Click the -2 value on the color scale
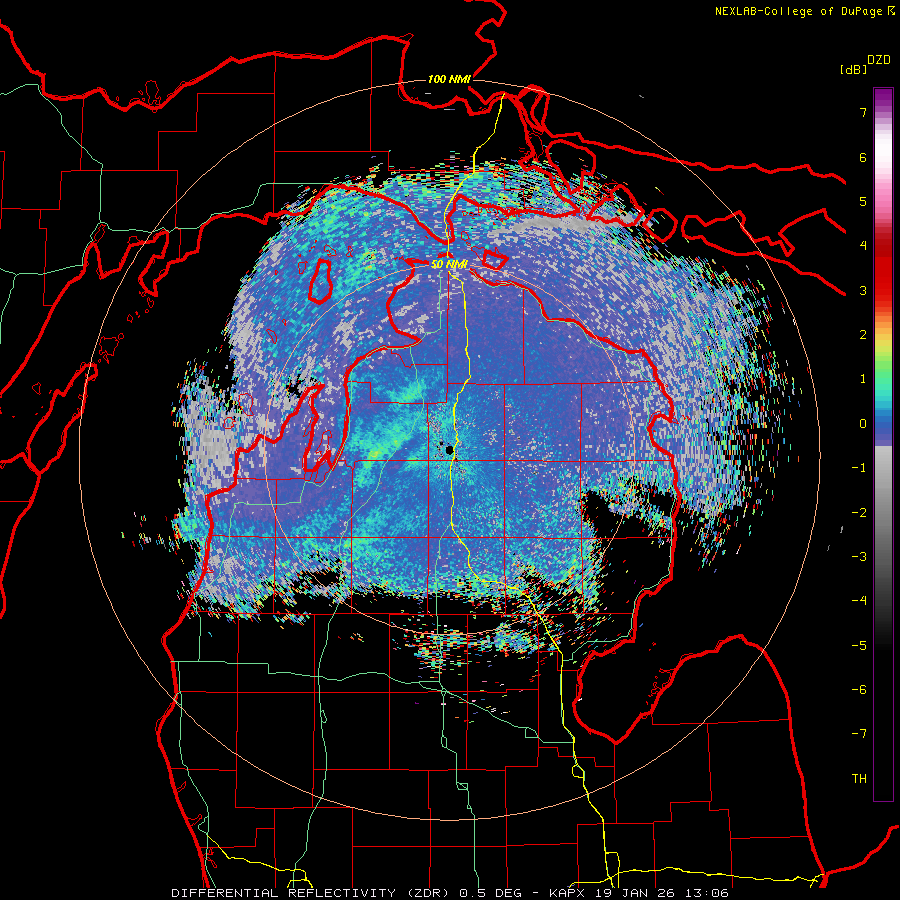The image size is (900, 900). (x=859, y=512)
